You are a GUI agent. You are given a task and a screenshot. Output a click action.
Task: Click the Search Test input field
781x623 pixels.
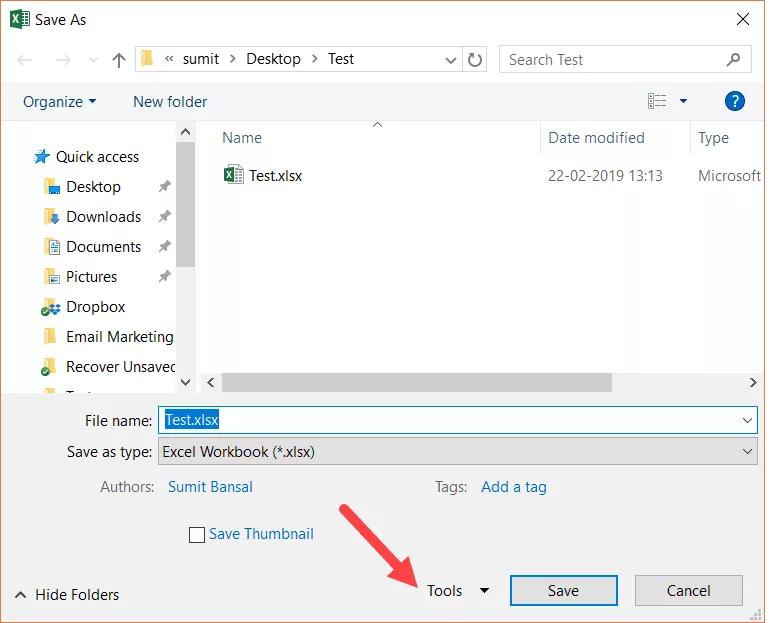coord(625,60)
